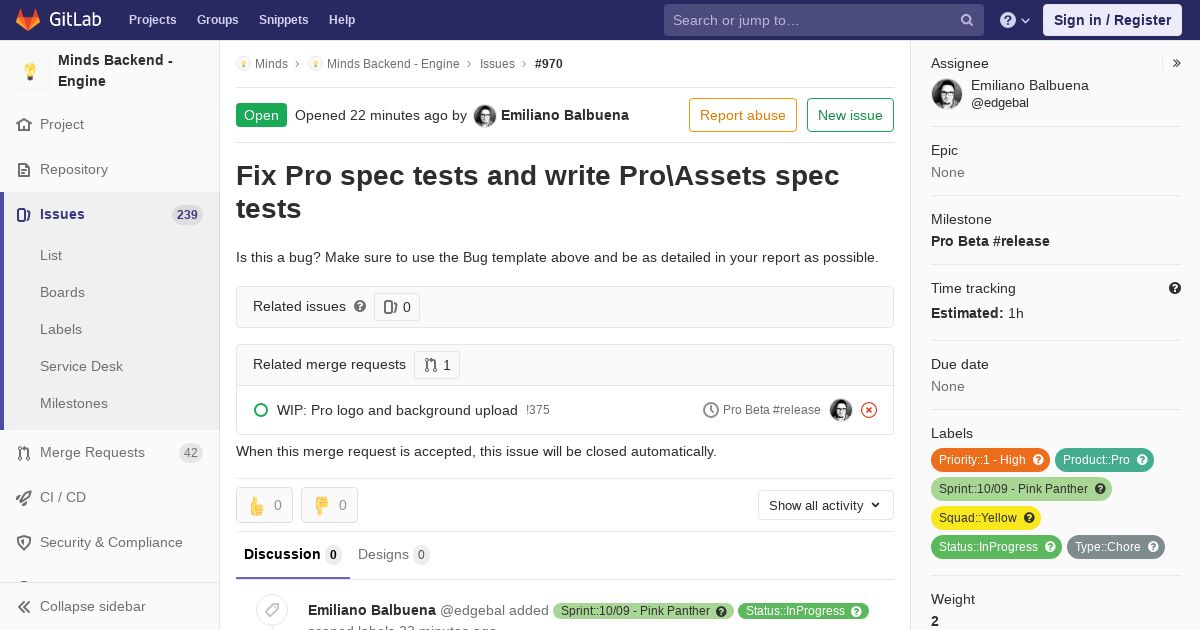Remove the related merge request red X
Image resolution: width=1200 pixels, height=630 pixels.
869,410
